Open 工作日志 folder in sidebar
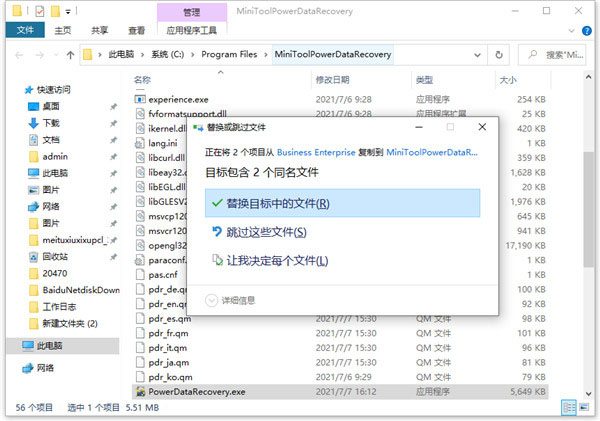This screenshot has height=421, width=600. tap(59, 307)
